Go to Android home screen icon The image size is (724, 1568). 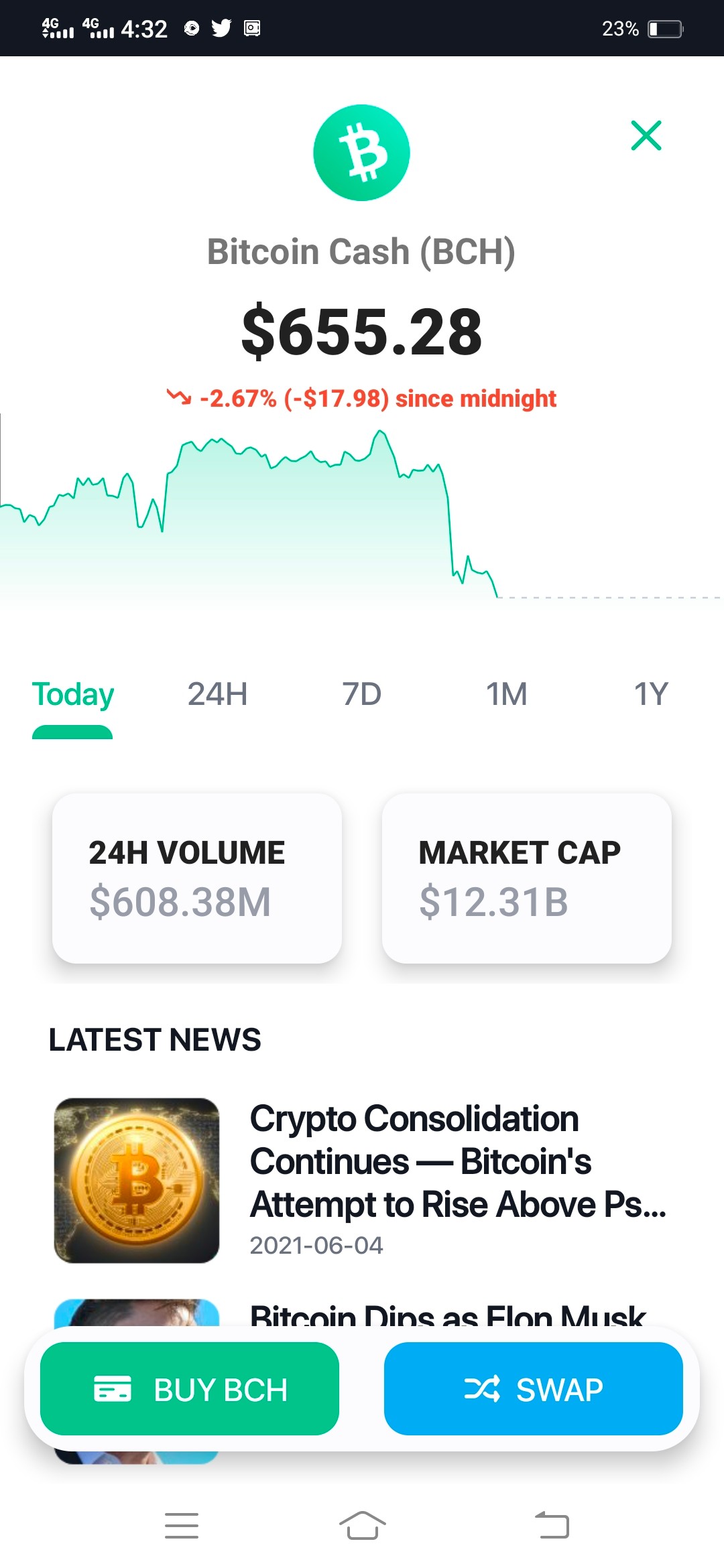(362, 1526)
